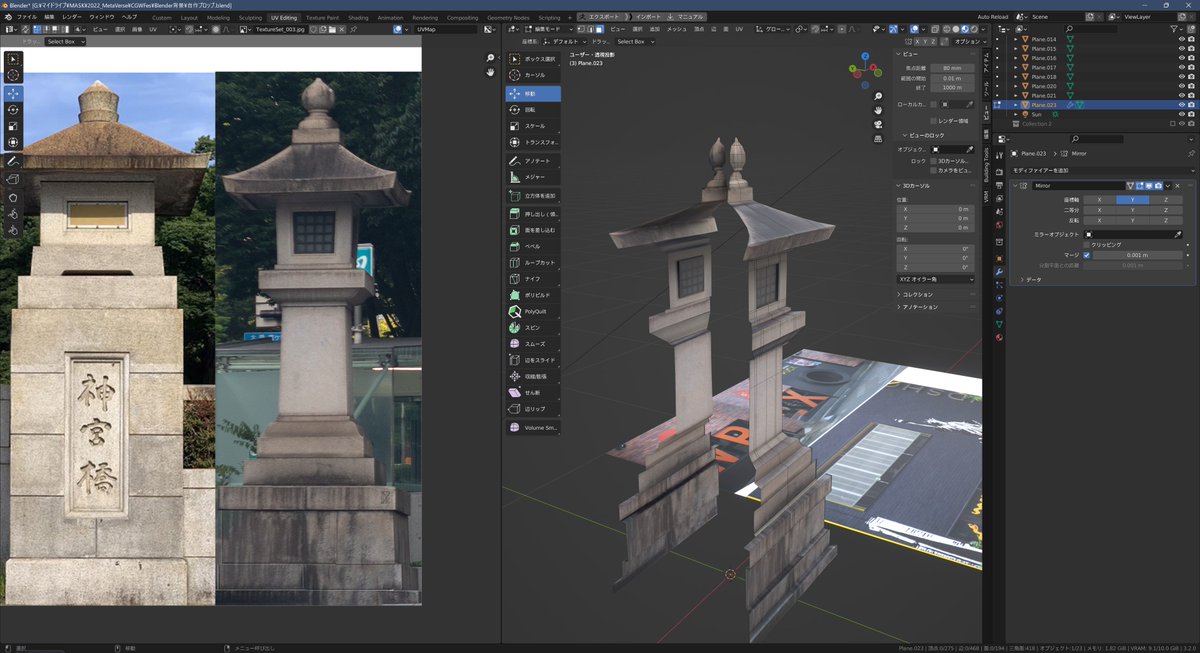Switch to the Shading workspace tab
This screenshot has width=1200, height=653.
pos(358,17)
